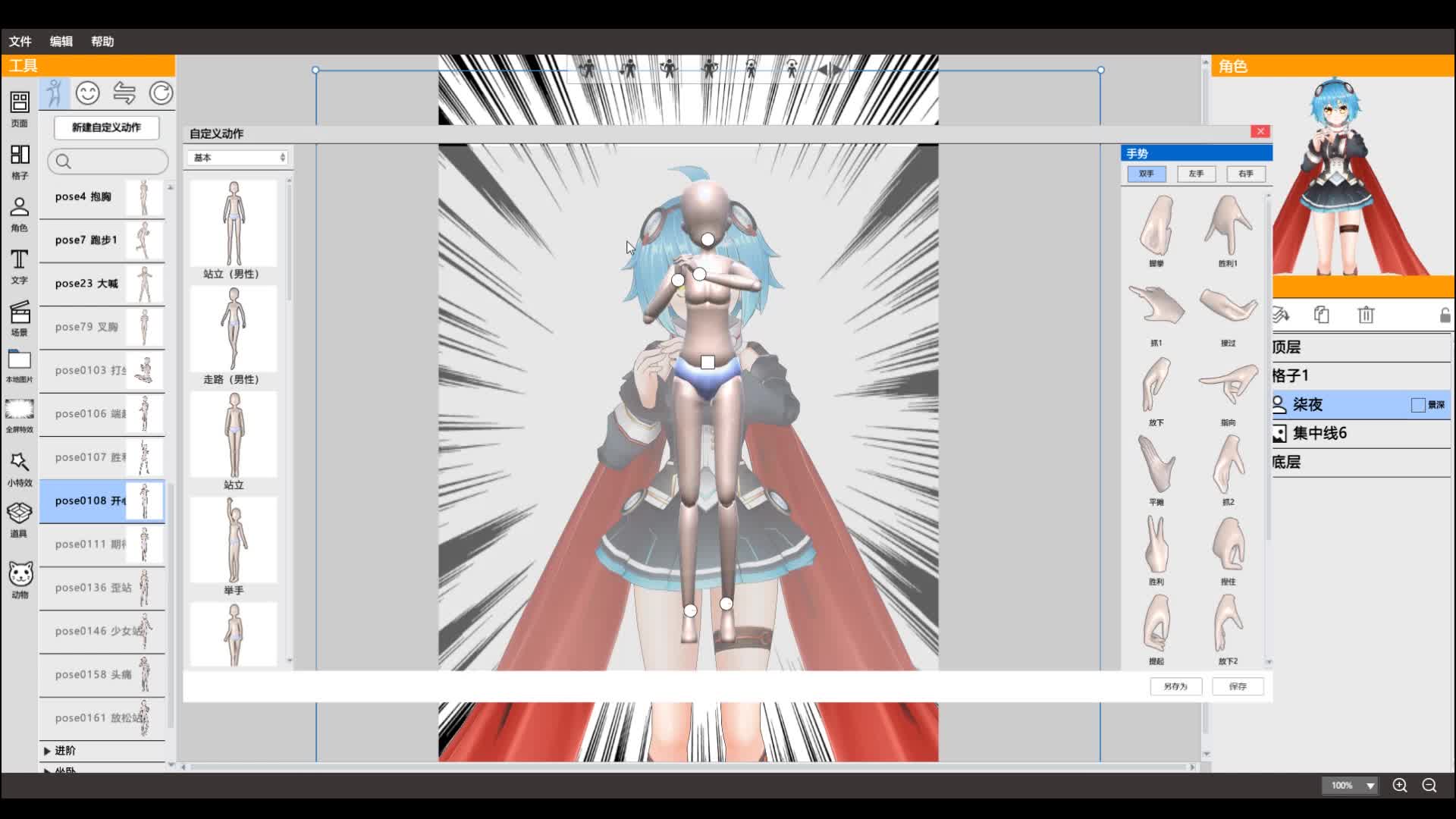Expand the 进阶 pose group

(48, 751)
